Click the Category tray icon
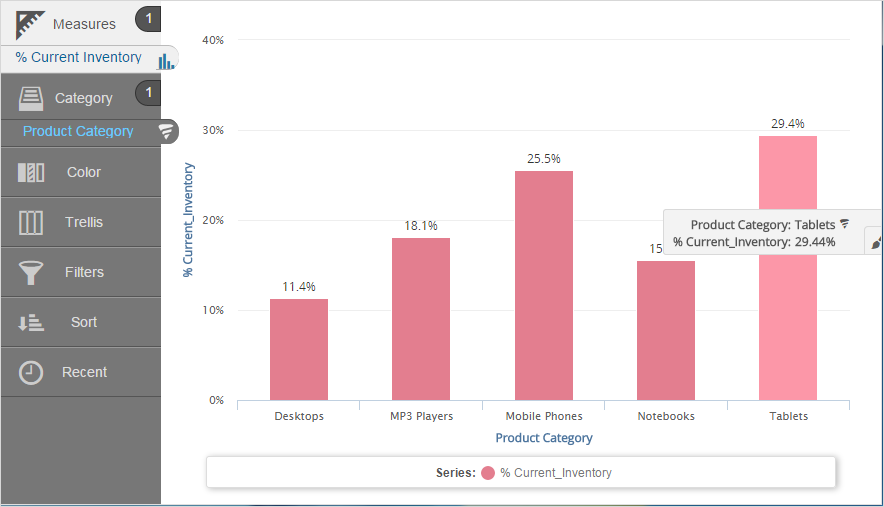 click(x=31, y=98)
